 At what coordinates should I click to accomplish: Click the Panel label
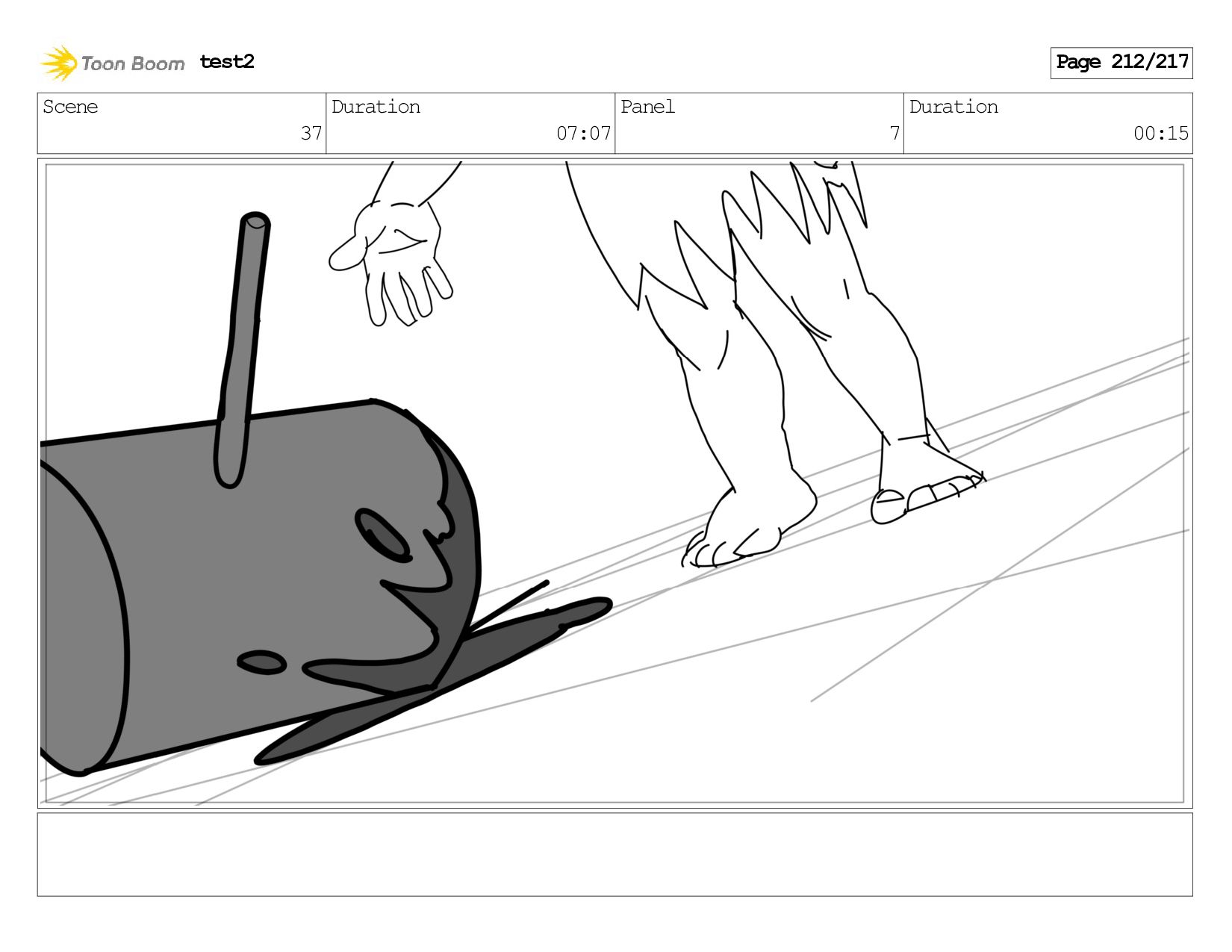click(647, 107)
